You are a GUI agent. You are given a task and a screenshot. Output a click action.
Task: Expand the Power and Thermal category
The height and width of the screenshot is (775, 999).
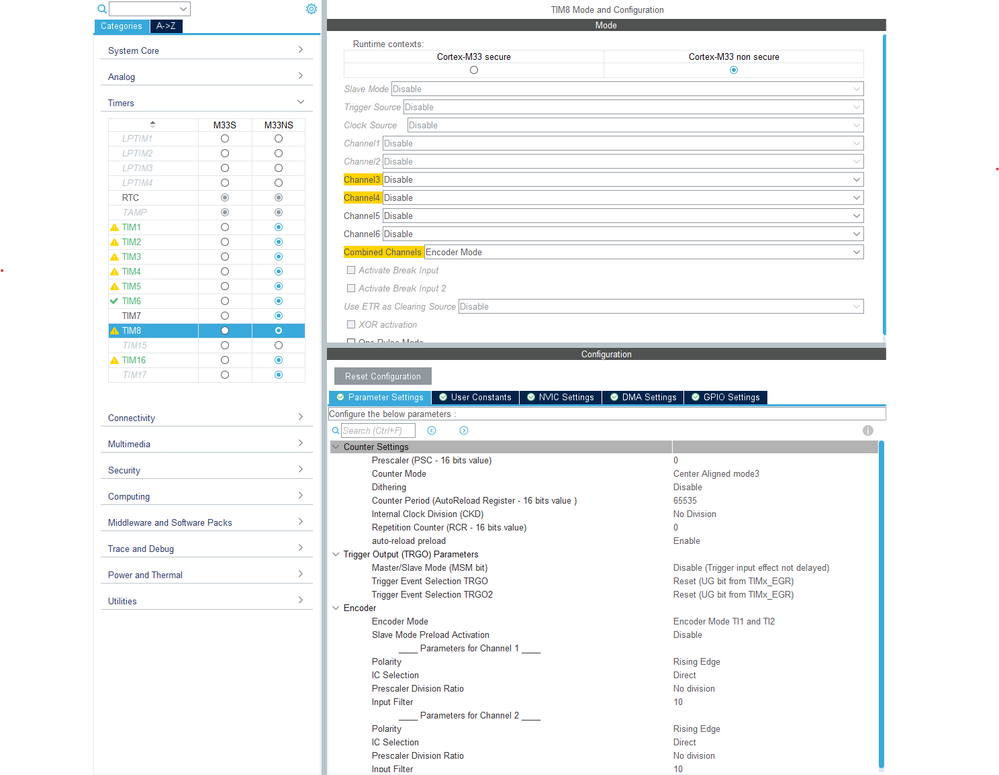pos(206,575)
